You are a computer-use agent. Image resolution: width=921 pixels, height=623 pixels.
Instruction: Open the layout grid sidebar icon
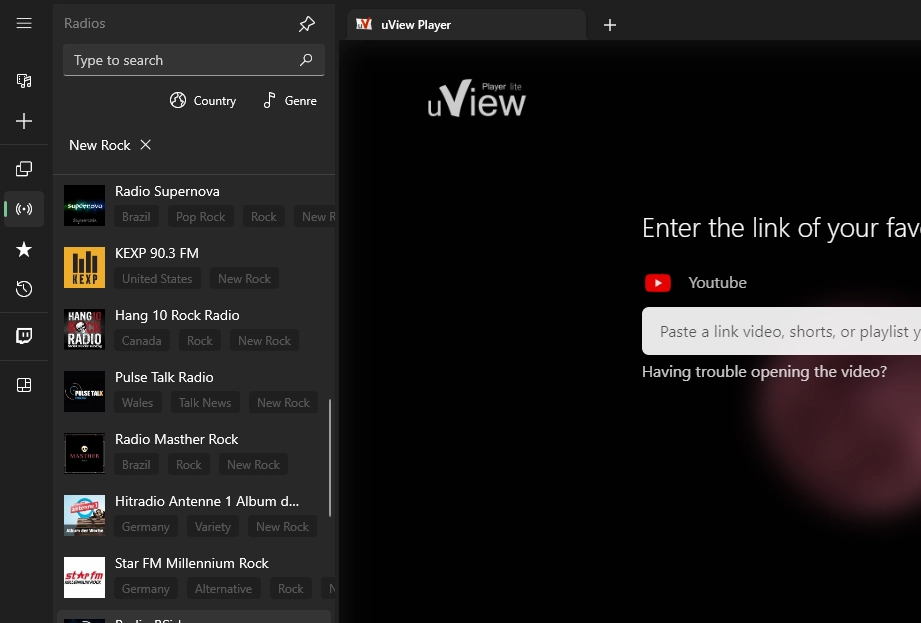coord(23,385)
